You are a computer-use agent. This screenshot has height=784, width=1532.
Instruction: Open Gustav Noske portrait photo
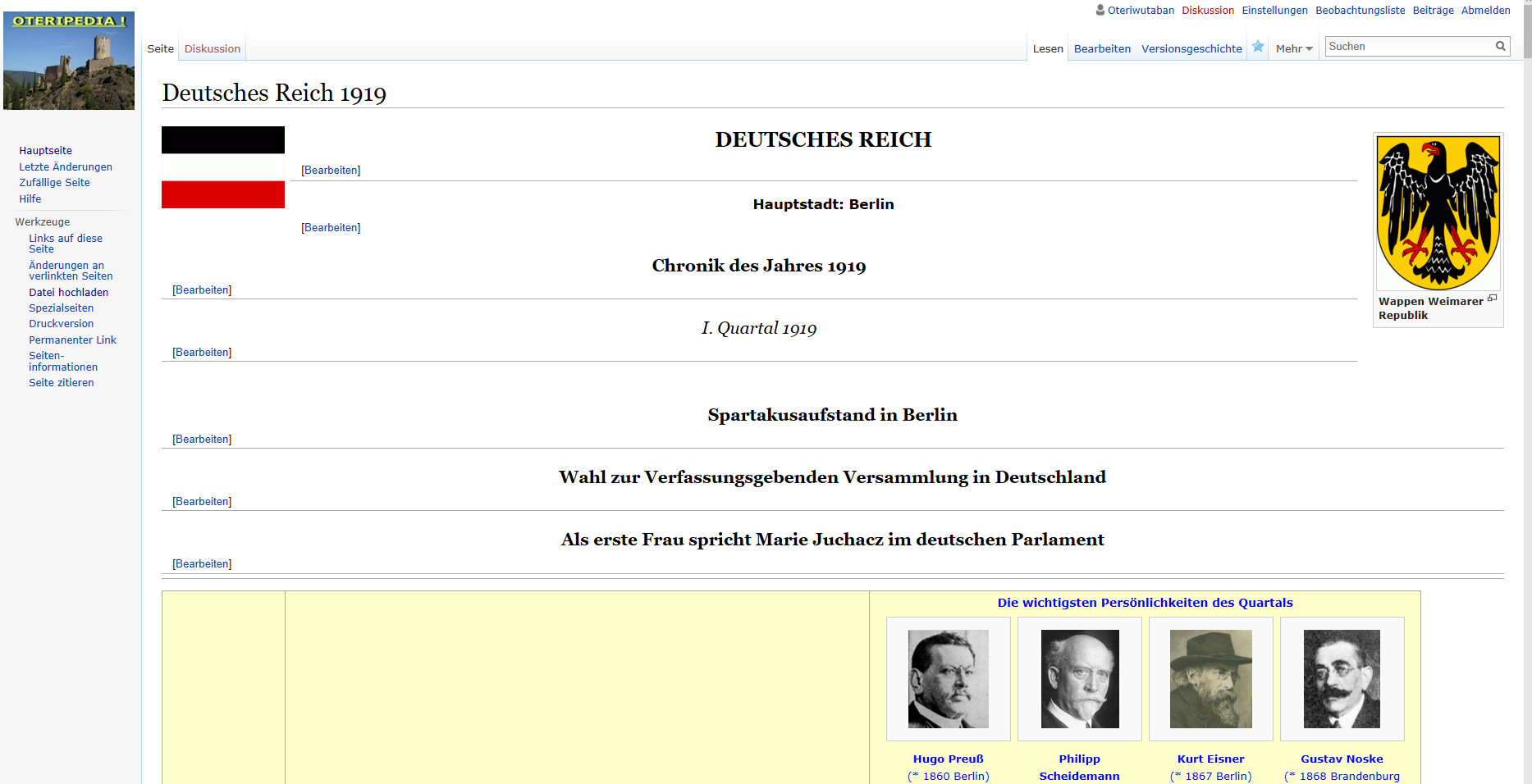coord(1342,679)
